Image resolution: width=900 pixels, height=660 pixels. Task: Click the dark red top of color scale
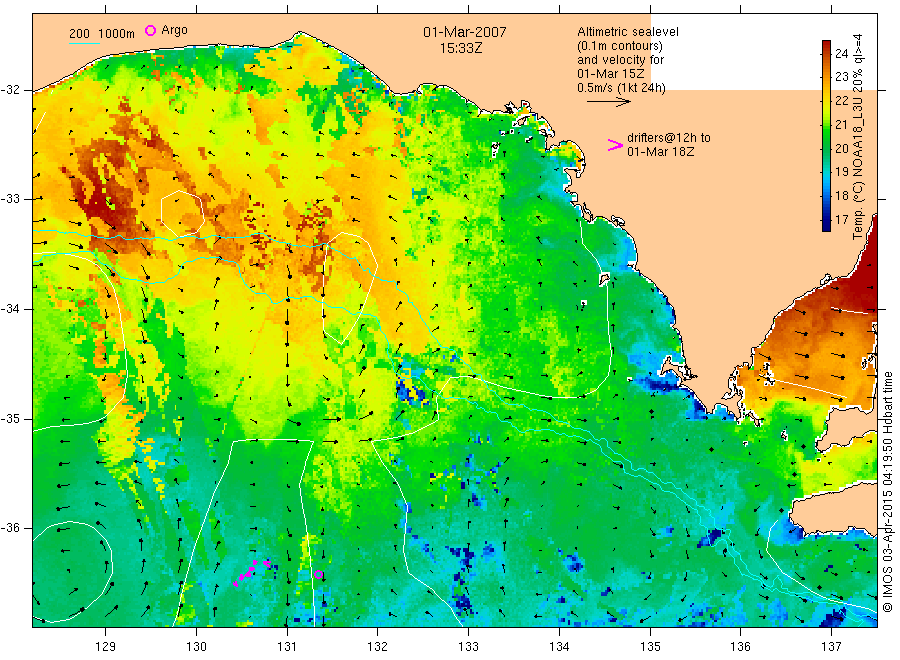(827, 46)
